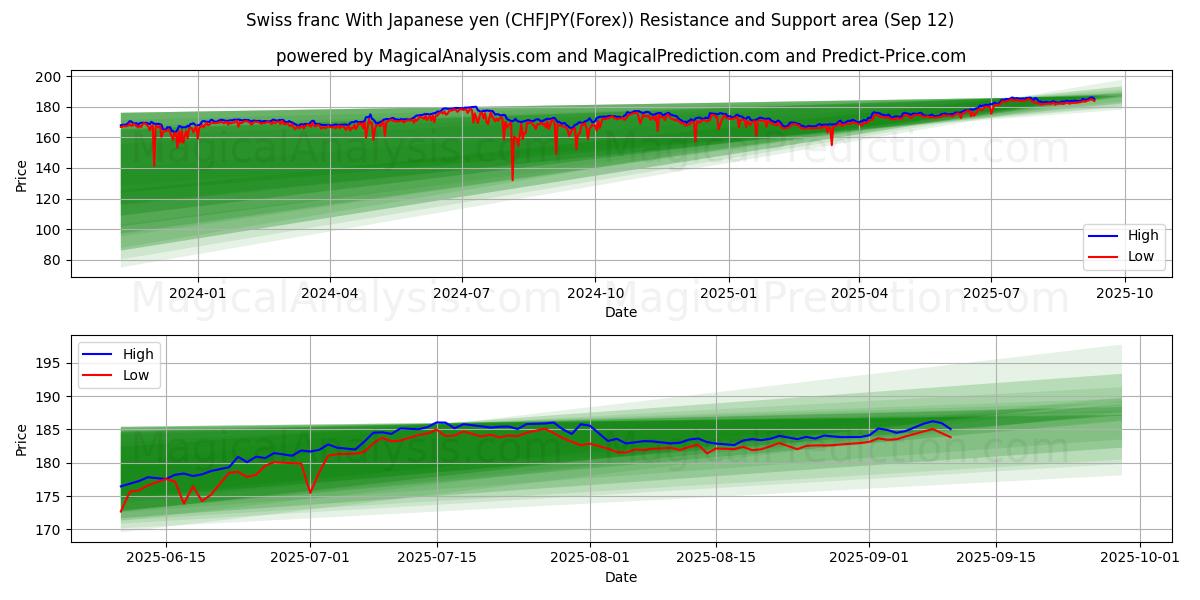Click the deep red low spike in August 2024
The width and height of the screenshot is (1200, 600).
512,160
